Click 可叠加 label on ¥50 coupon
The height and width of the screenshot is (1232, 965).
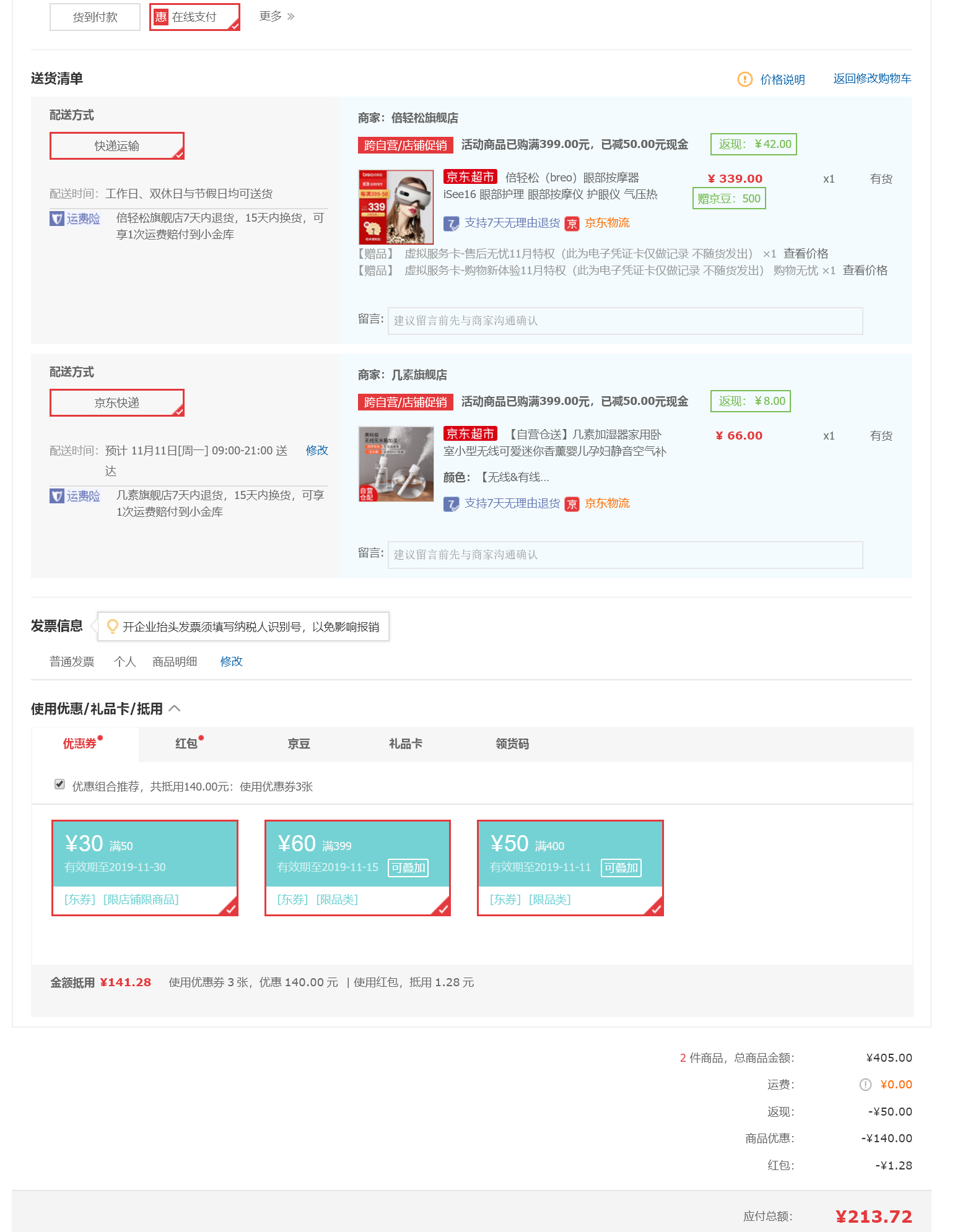[x=621, y=868]
